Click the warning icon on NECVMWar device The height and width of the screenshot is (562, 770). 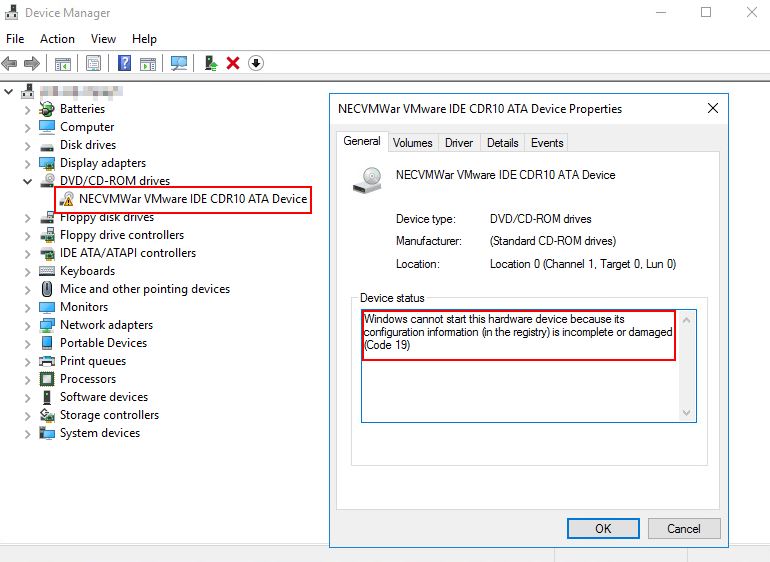(x=66, y=199)
